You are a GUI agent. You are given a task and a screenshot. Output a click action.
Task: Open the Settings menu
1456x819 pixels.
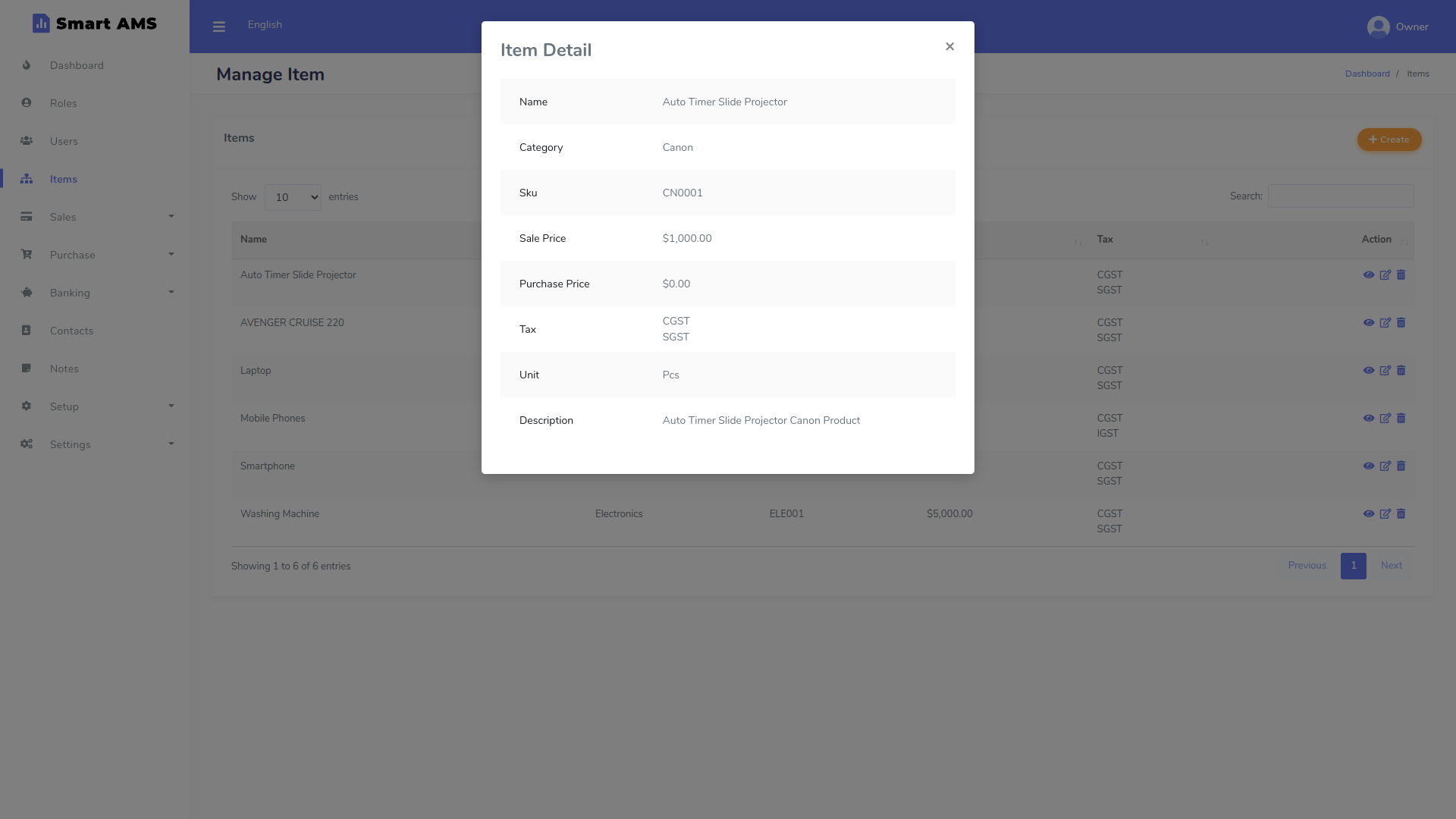tap(71, 444)
